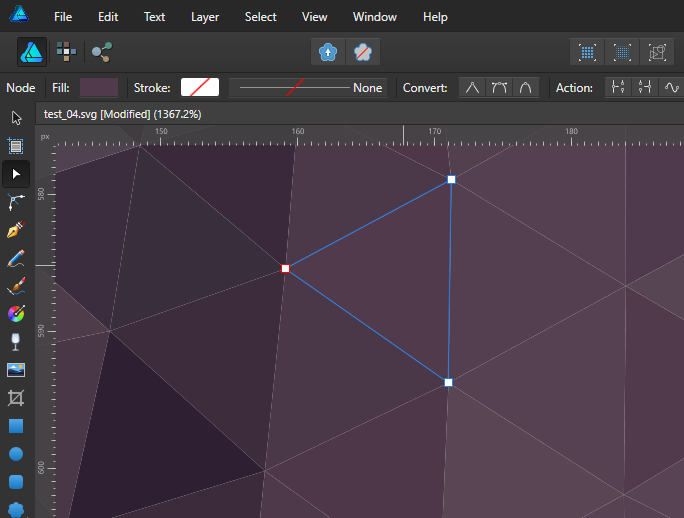Click the selected red node
Screen dimensions: 684x518
point(285,268)
